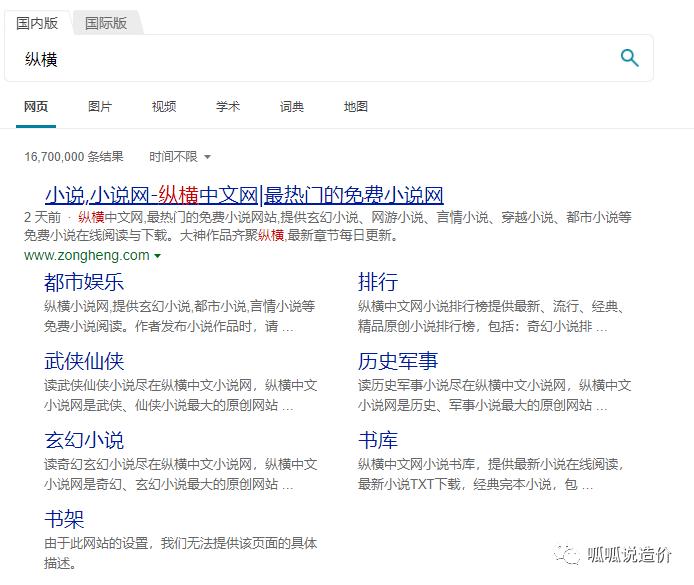Select the 网页 results tab

tap(36, 107)
